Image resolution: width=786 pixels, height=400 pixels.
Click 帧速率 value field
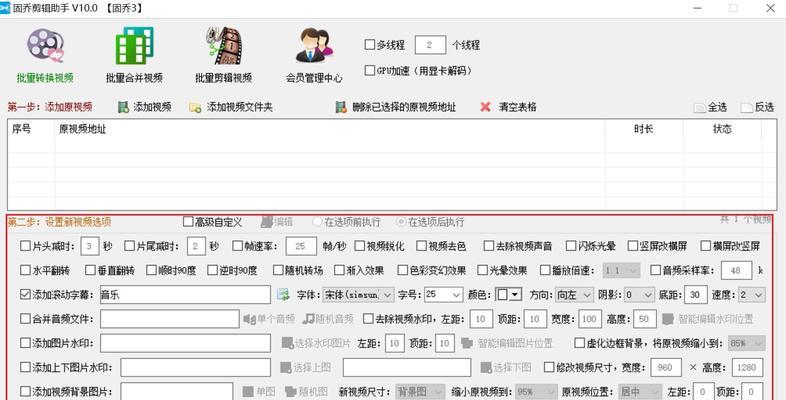(x=301, y=246)
